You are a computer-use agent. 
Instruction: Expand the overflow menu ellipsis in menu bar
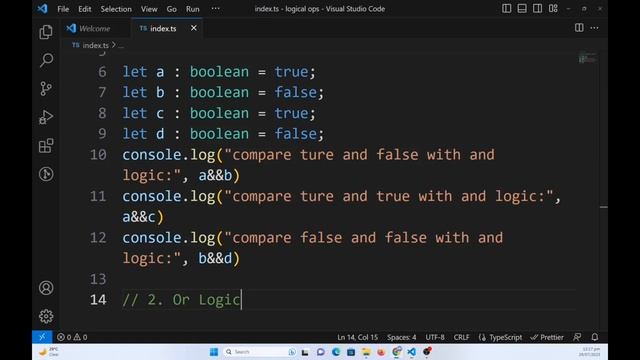216,9
